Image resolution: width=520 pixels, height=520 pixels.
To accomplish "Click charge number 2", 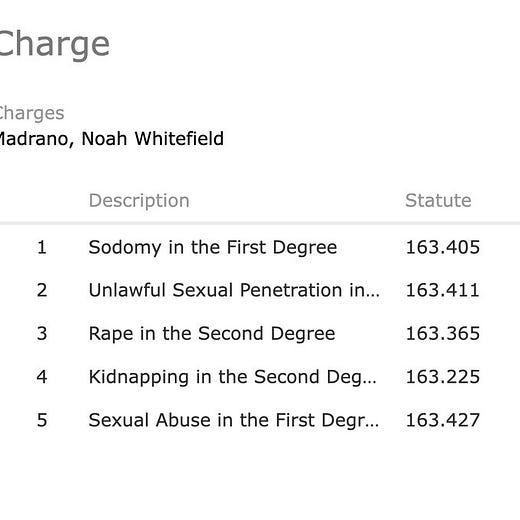I will (x=42, y=290).
